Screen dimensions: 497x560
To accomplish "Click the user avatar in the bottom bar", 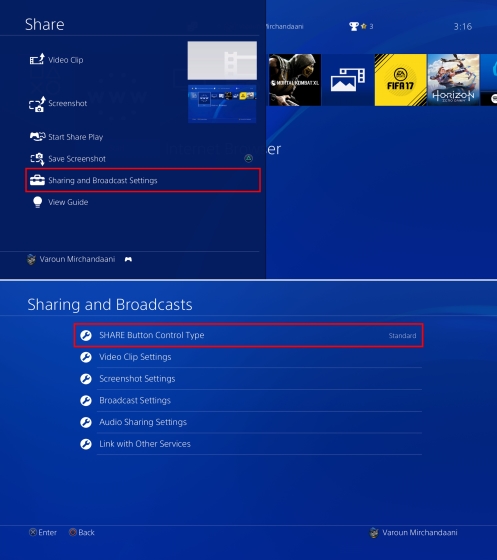I will click(374, 533).
